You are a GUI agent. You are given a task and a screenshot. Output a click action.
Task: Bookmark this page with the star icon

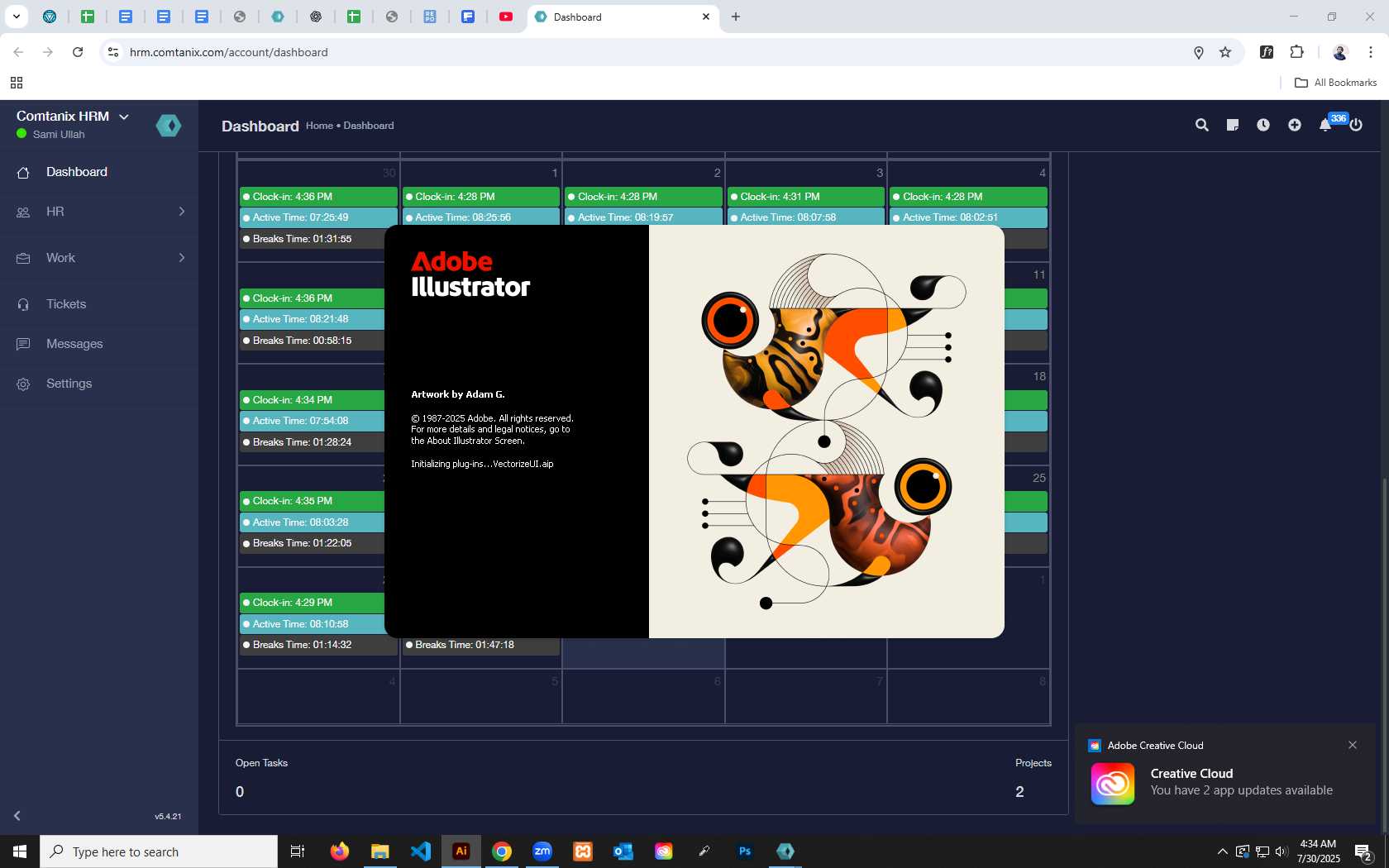pyautogui.click(x=1225, y=52)
